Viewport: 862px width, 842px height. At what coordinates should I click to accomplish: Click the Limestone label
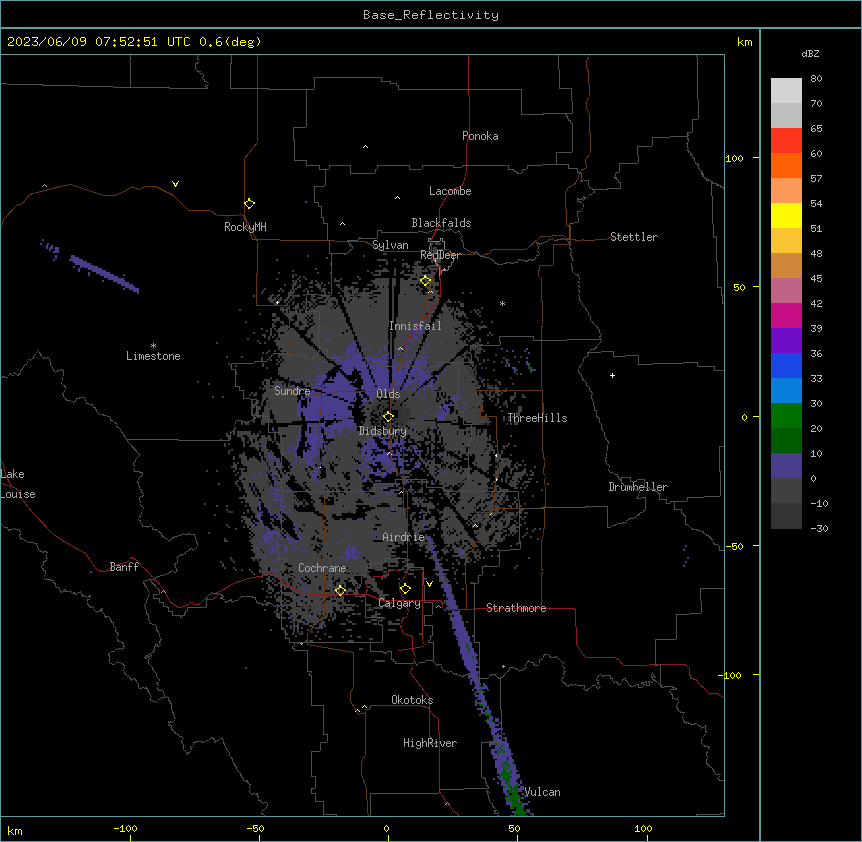[153, 356]
